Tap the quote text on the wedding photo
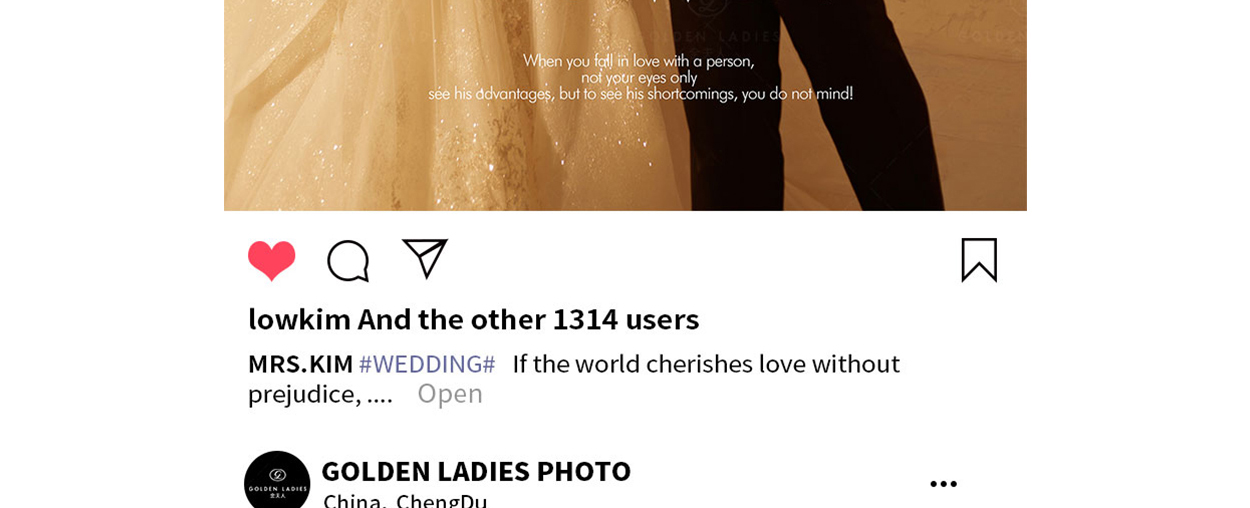This screenshot has width=1250, height=508. [x=640, y=77]
